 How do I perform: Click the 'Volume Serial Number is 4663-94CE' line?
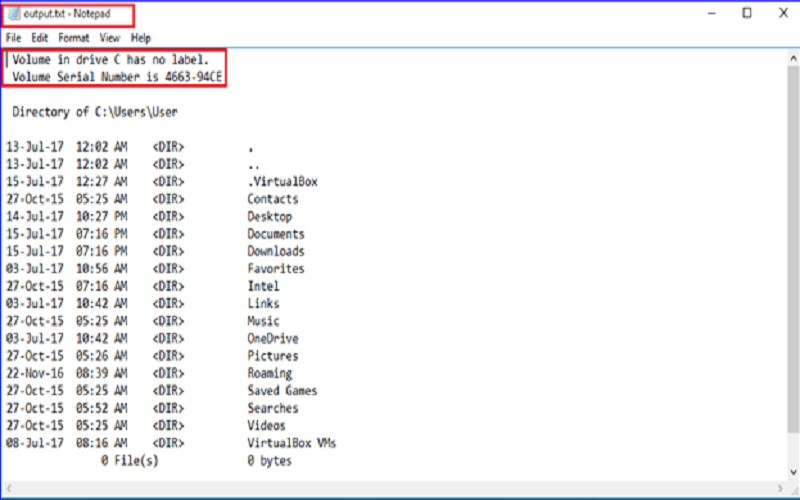(x=117, y=77)
